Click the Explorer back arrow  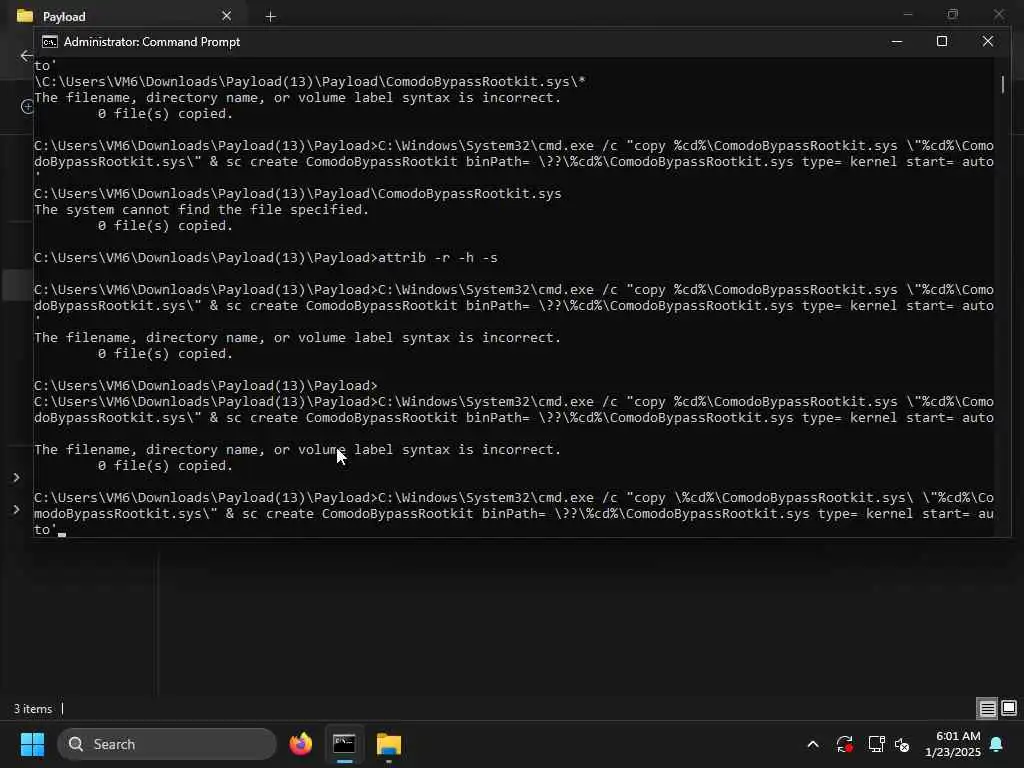(x=26, y=56)
